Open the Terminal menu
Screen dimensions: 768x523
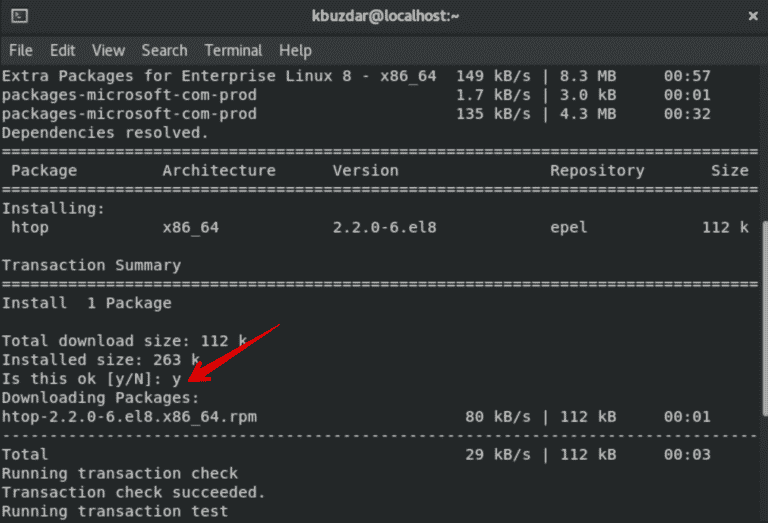coord(233,50)
